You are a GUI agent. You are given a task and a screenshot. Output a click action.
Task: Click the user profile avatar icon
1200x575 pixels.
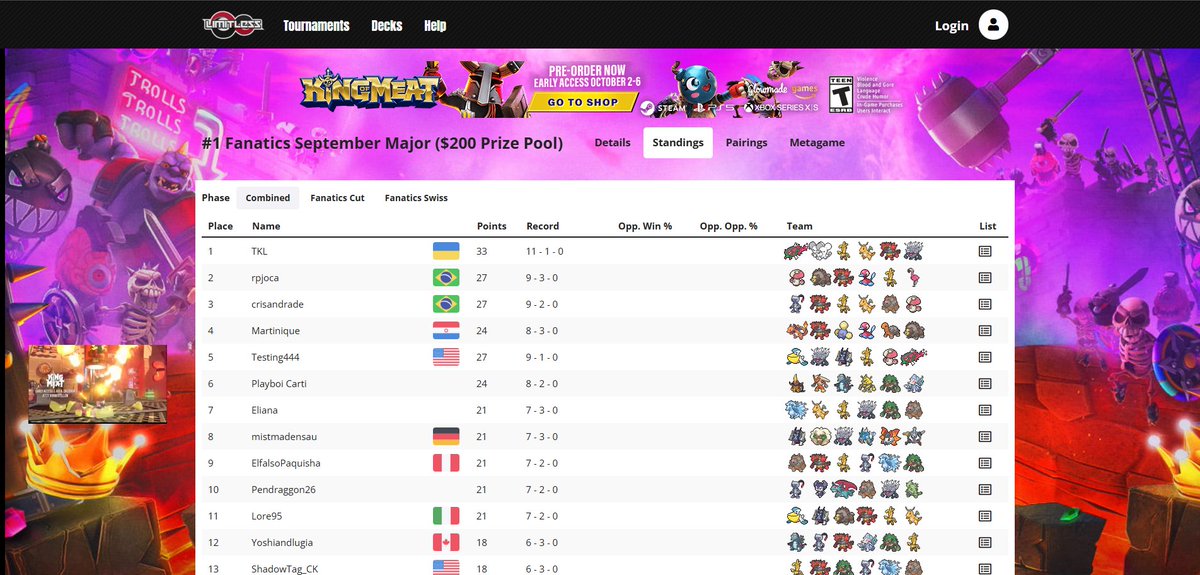993,25
